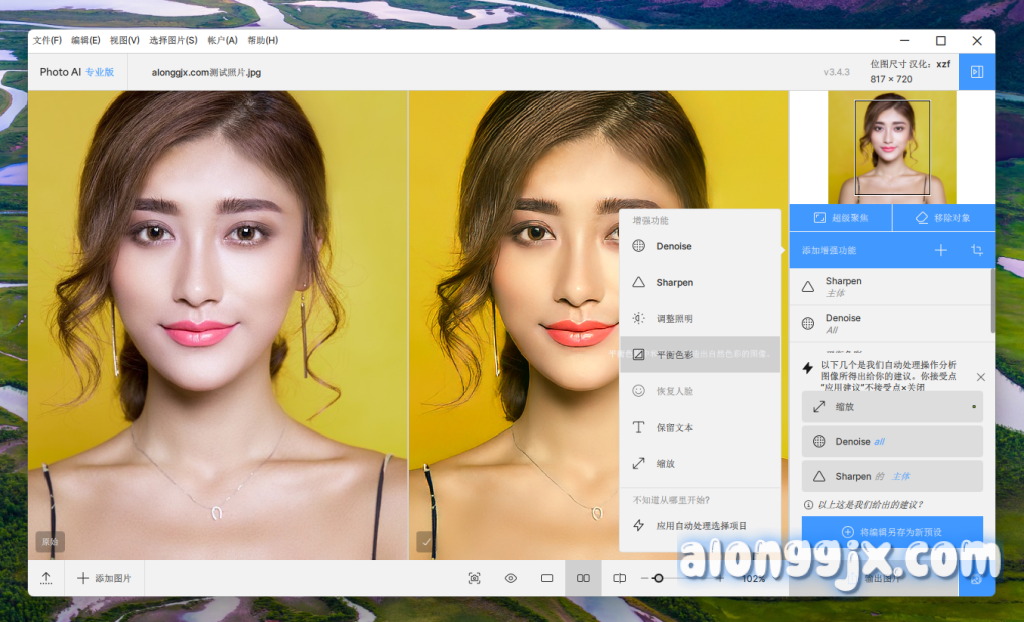Viewport: 1024px width, 622px height.
Task: Open the 文件(F) menu
Action: (47, 41)
